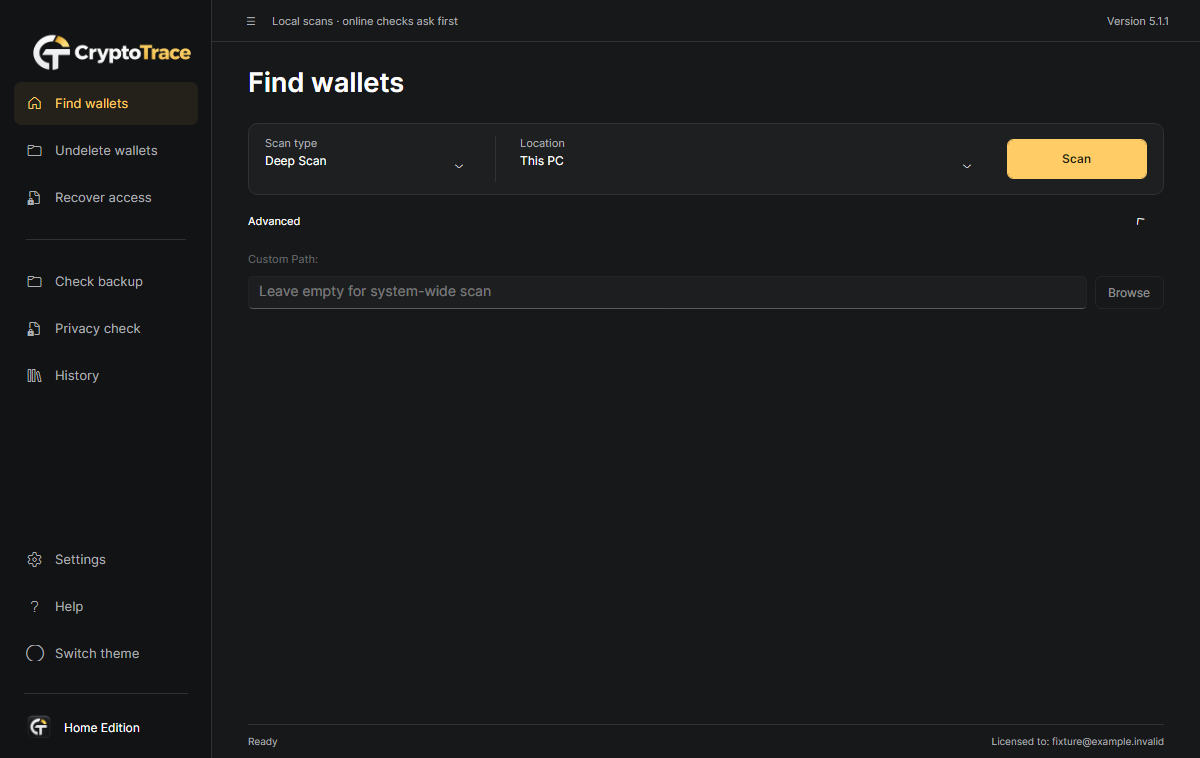Click the Ready status text
This screenshot has width=1200, height=758.
(x=263, y=742)
